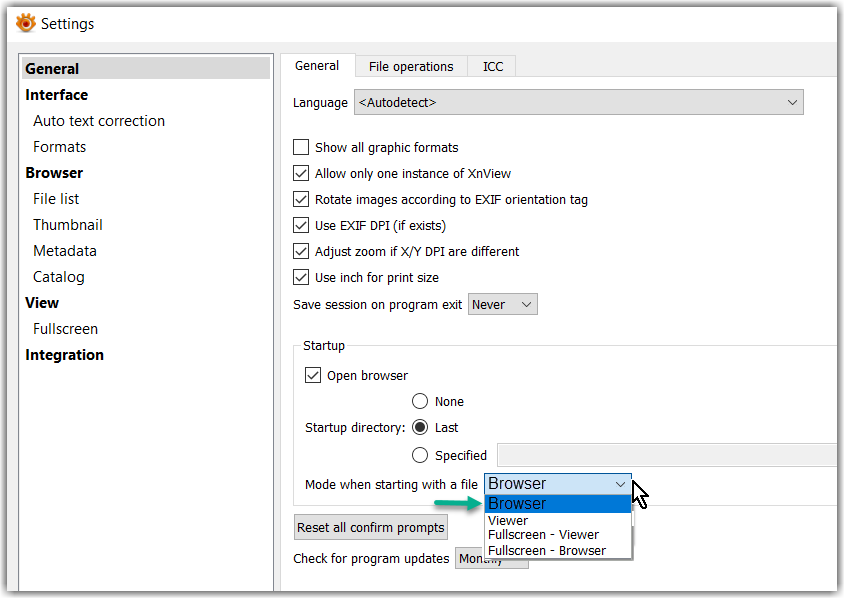Click the XnView icon in title bar
Screen dimensions: 845x599
[26, 23]
